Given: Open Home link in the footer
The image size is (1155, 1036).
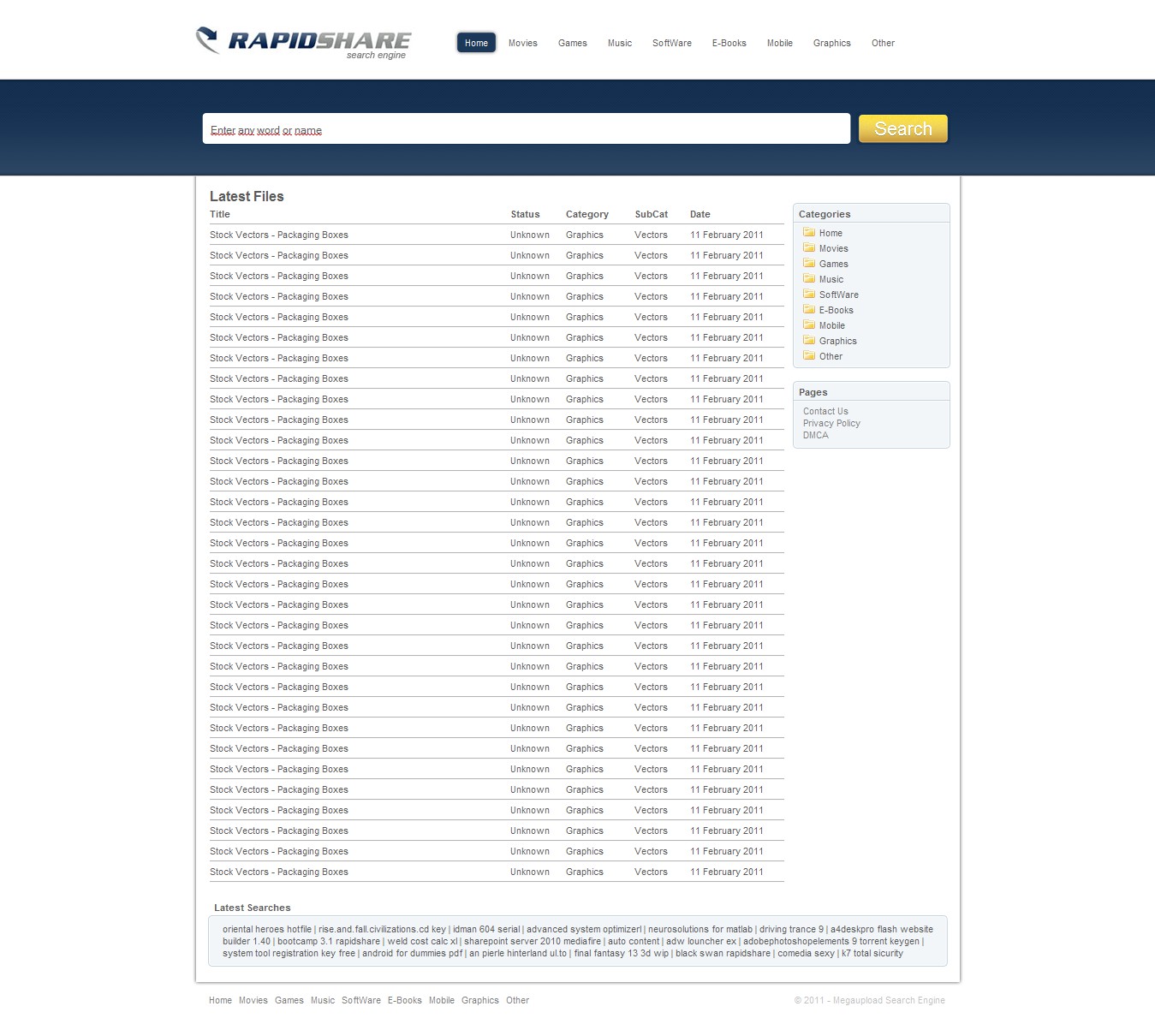Looking at the screenshot, I should point(220,1000).
